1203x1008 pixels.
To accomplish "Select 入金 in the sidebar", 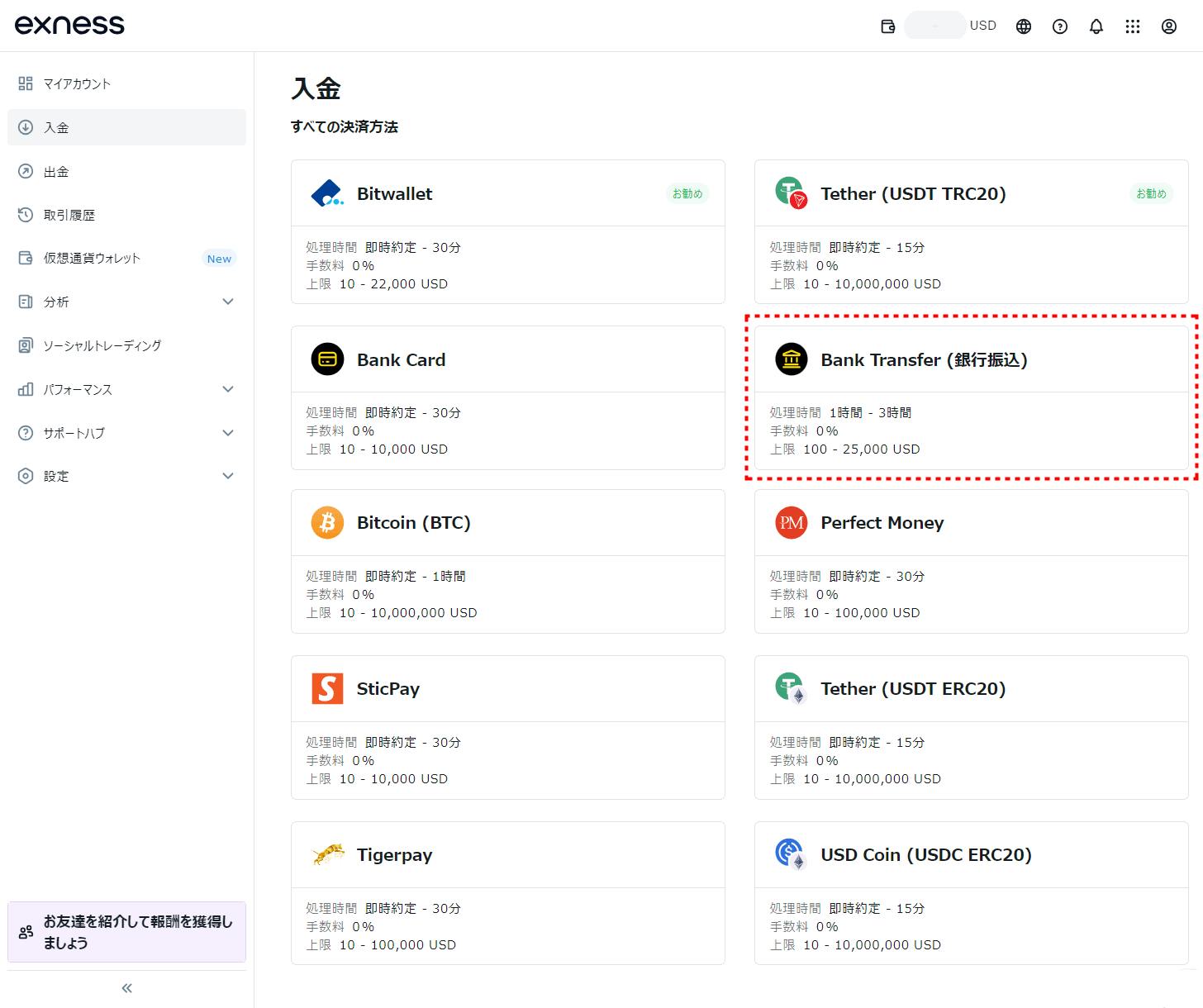I will [x=126, y=127].
